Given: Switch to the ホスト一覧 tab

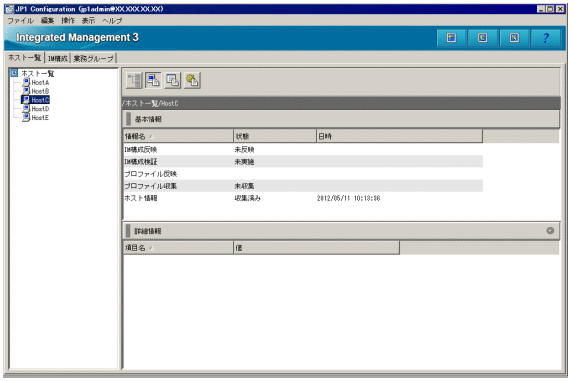Looking at the screenshot, I should tap(25, 58).
